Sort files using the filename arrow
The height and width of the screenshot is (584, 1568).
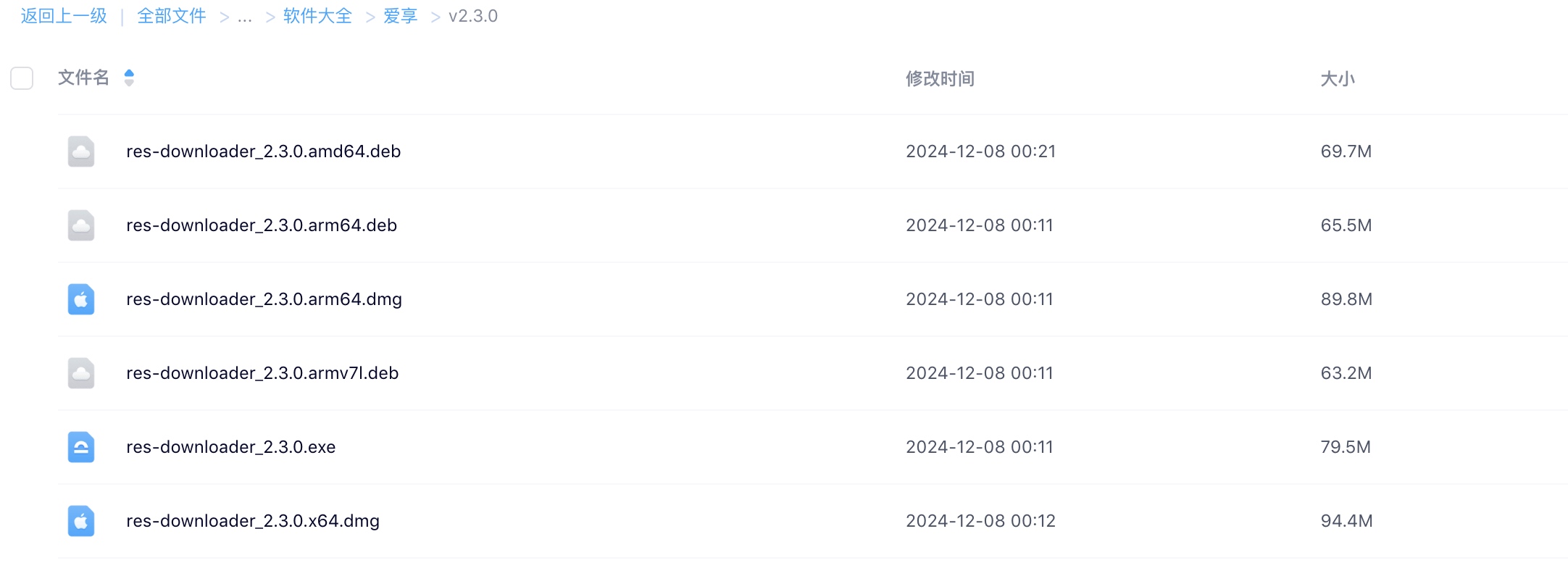129,78
